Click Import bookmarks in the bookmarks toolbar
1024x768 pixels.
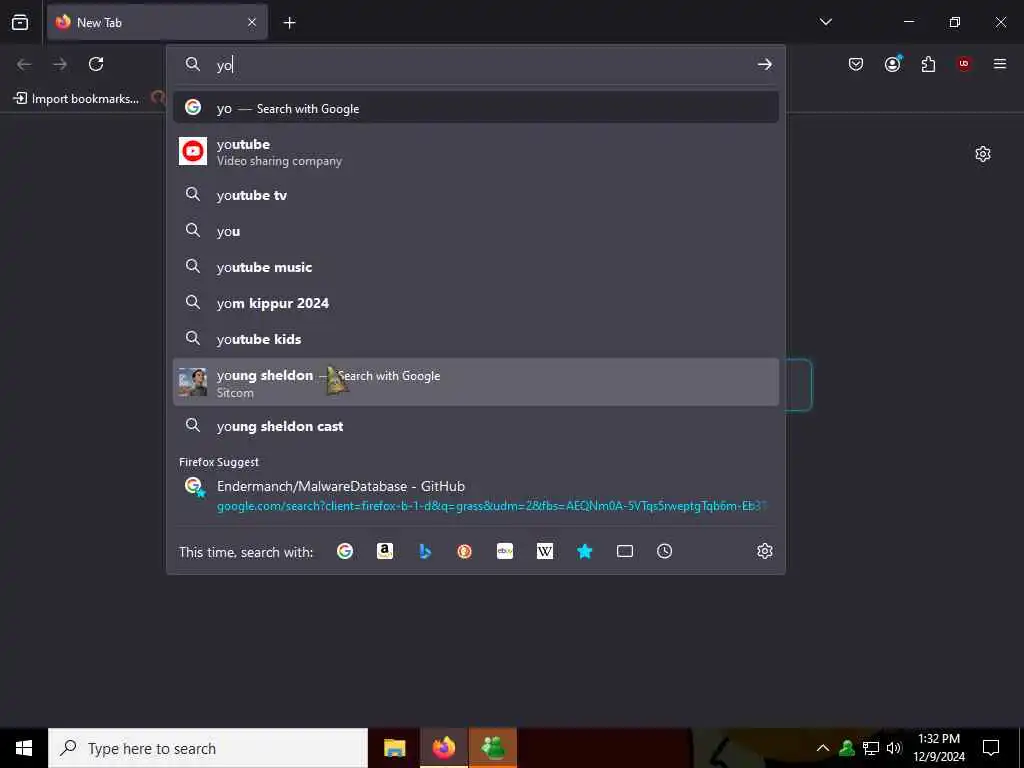tap(76, 99)
